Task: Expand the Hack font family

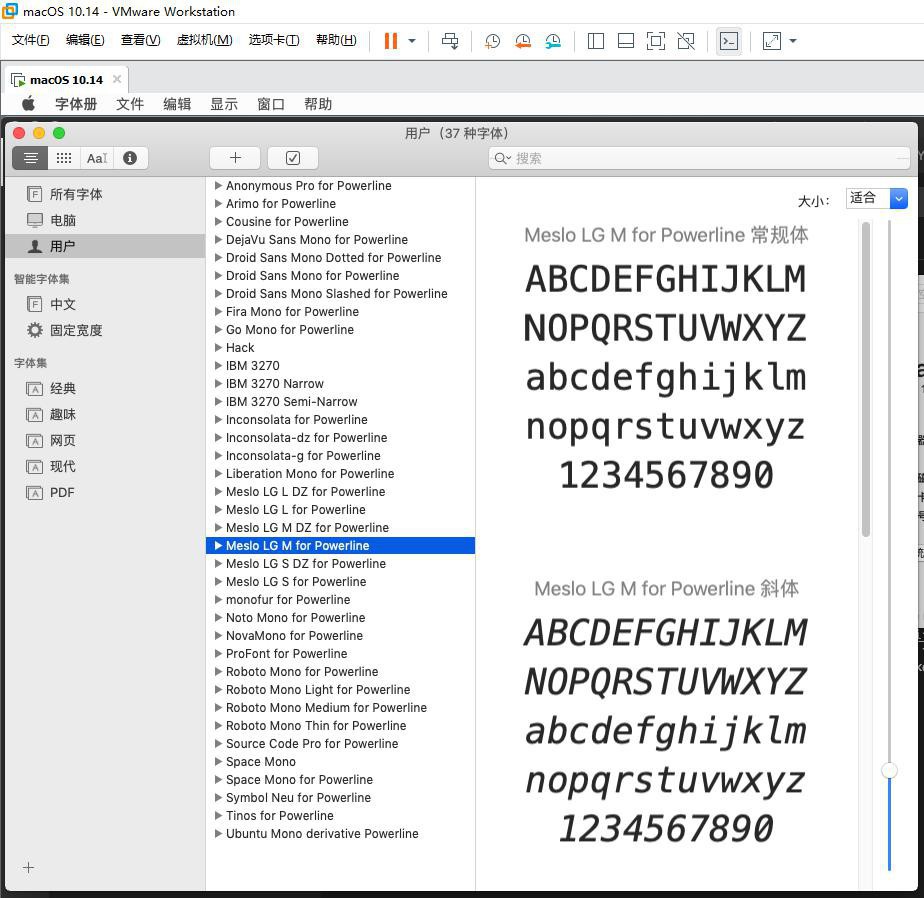Action: [218, 347]
